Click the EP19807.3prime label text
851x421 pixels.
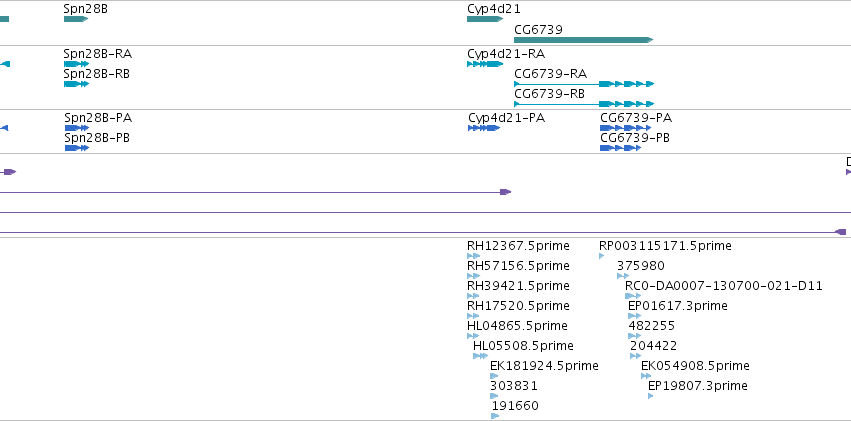pyautogui.click(x=698, y=386)
